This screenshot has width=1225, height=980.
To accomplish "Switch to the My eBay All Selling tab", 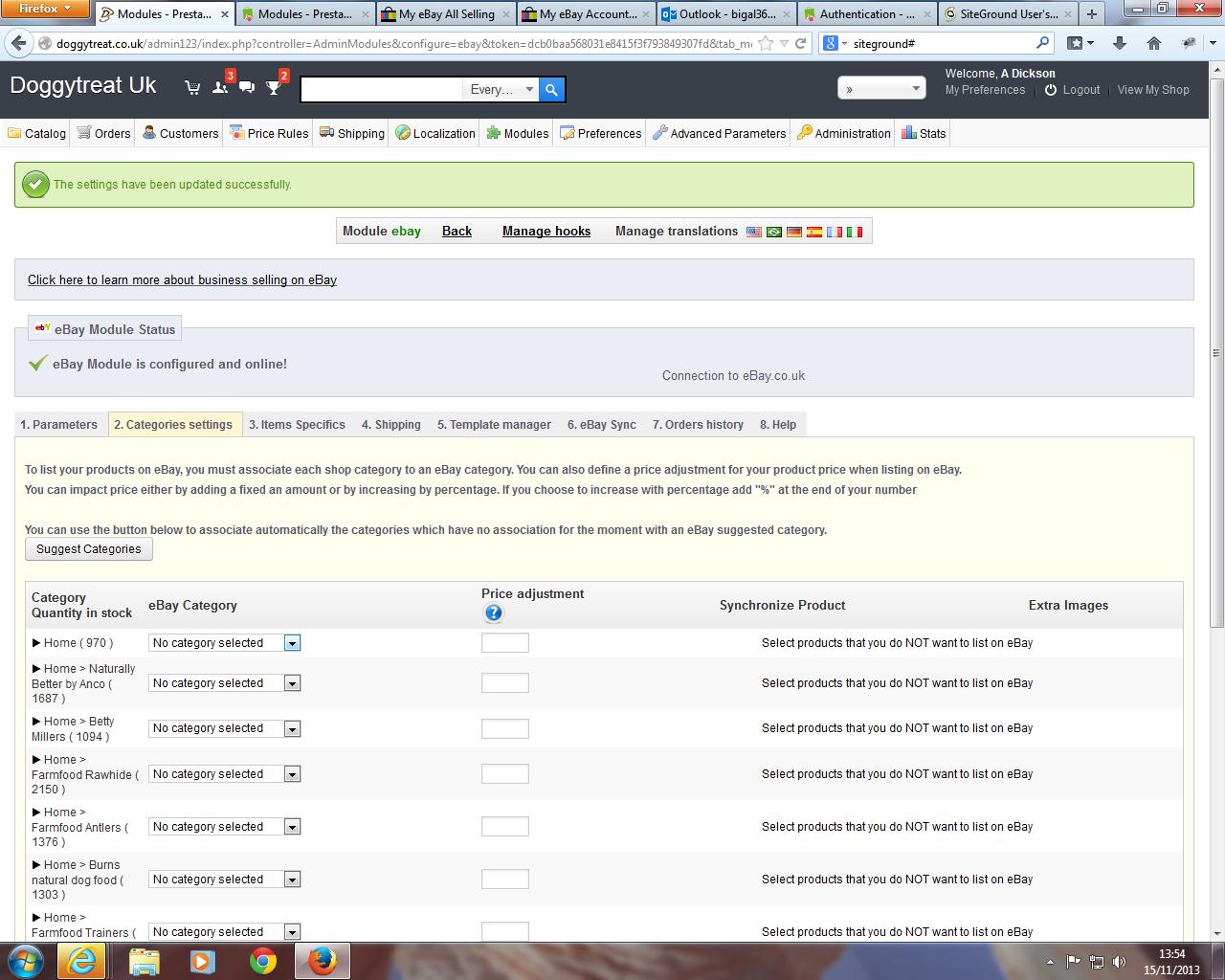I will pos(446,14).
